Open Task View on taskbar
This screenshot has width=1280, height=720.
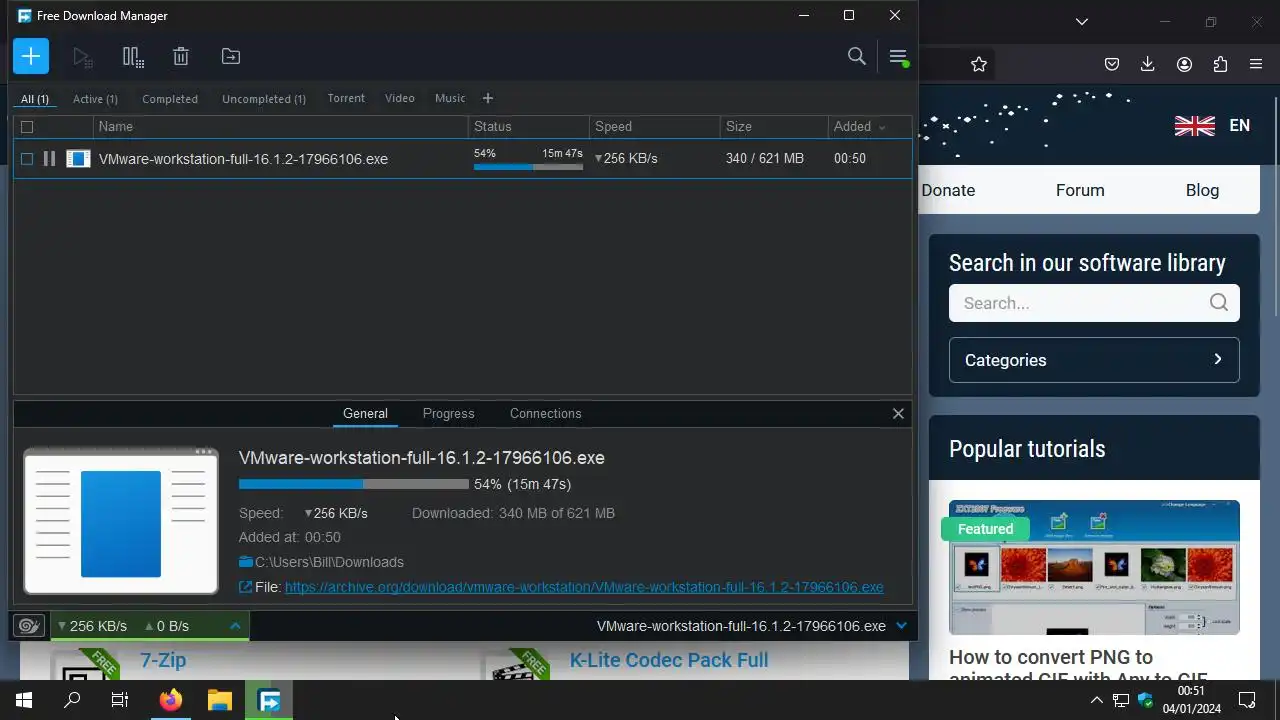click(x=120, y=700)
